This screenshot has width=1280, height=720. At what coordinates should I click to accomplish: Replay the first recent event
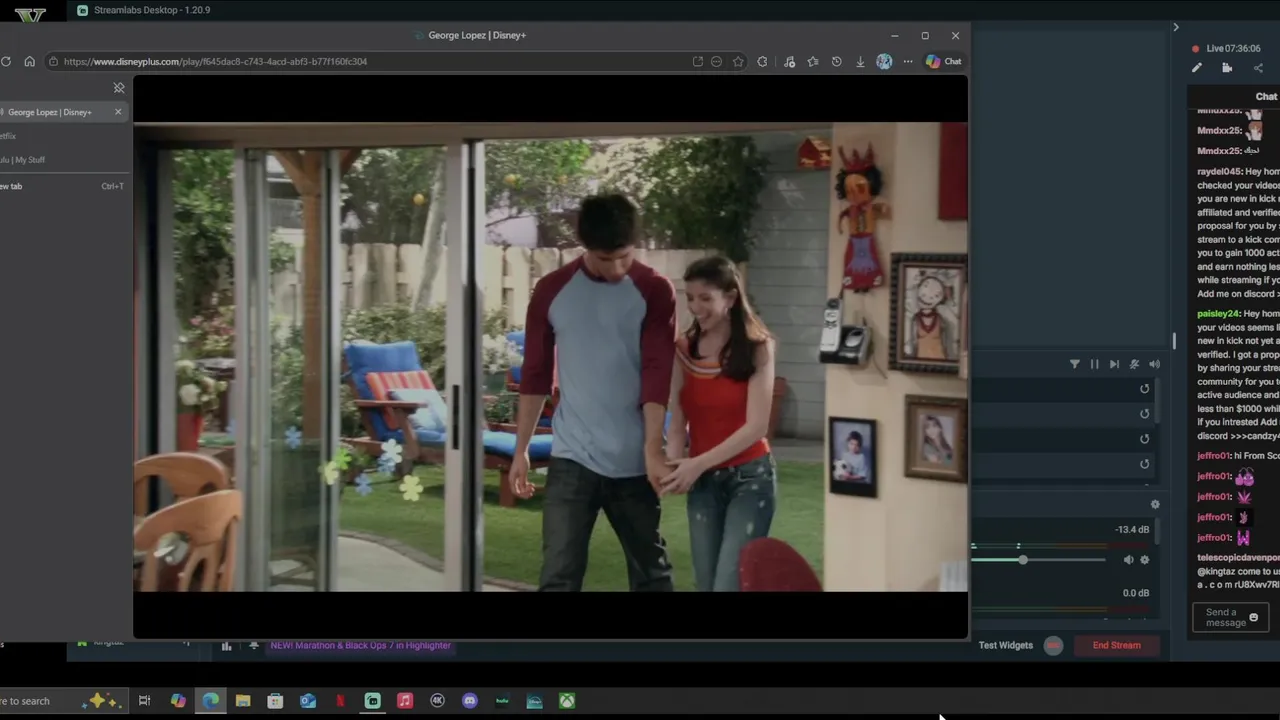coord(1145,389)
